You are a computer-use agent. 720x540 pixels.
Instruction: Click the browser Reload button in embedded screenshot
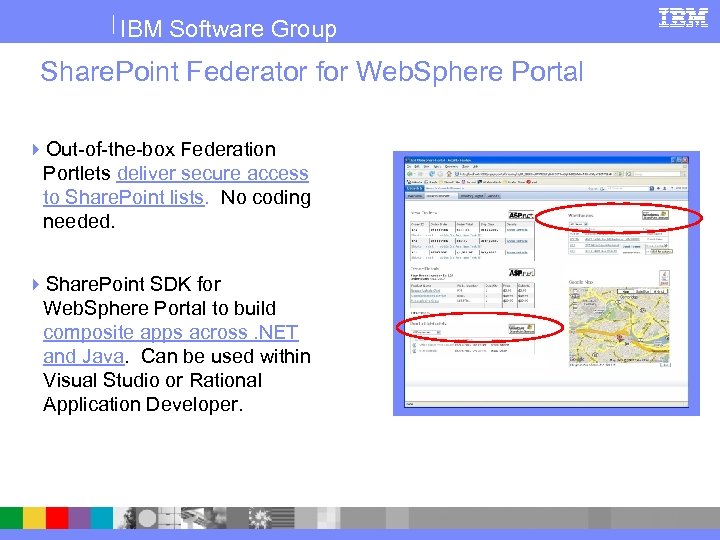click(432, 174)
